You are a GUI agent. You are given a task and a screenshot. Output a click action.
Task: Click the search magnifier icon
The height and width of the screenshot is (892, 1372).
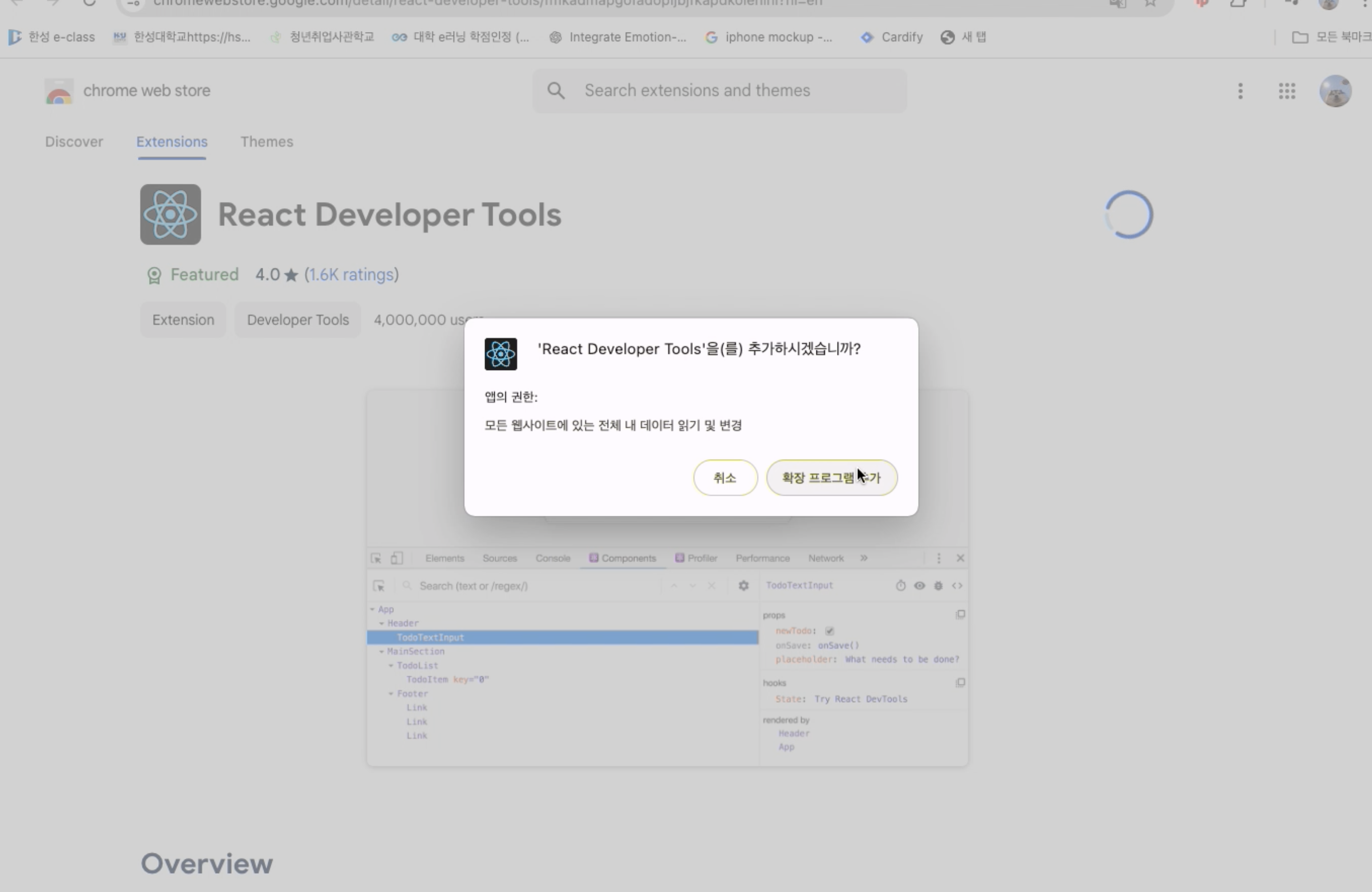pyautogui.click(x=556, y=91)
